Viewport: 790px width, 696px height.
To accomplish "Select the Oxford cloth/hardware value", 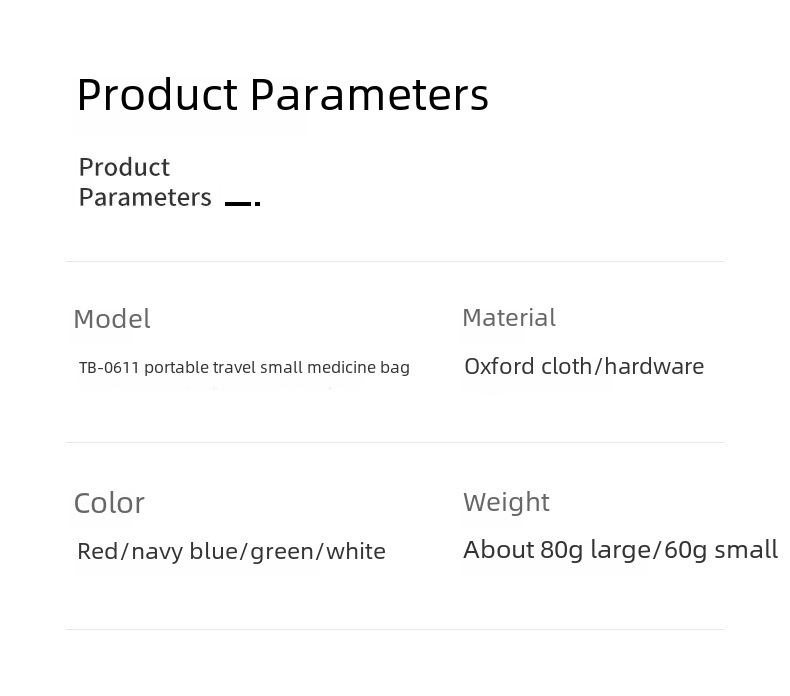I will (x=584, y=366).
